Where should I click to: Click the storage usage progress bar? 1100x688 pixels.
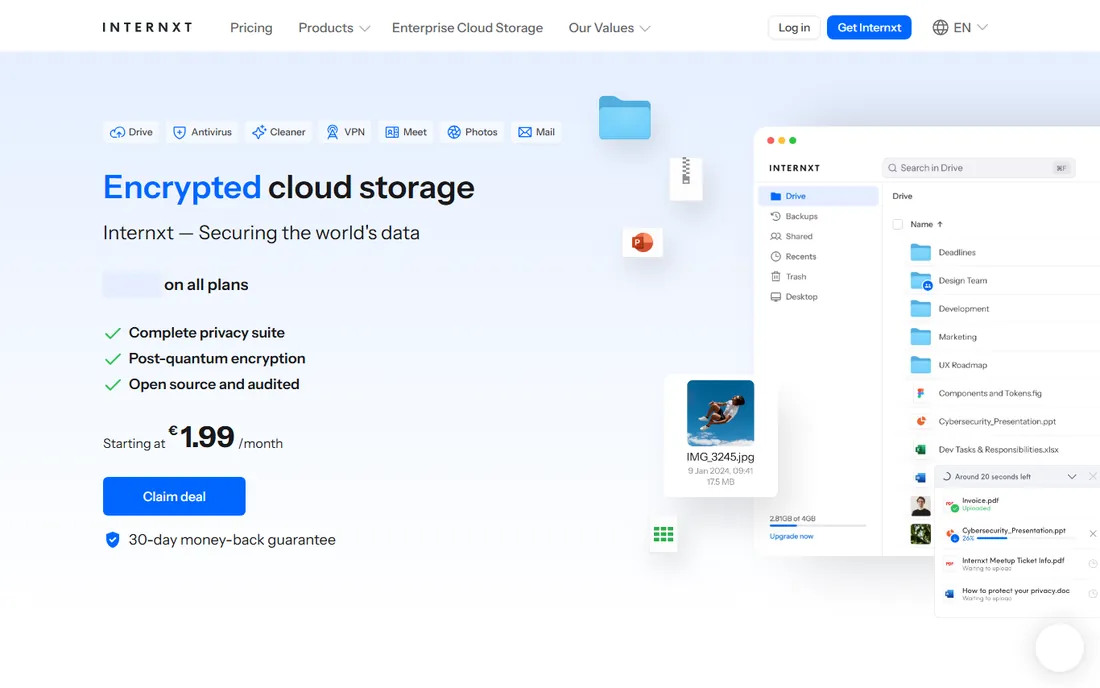[x=817, y=525]
